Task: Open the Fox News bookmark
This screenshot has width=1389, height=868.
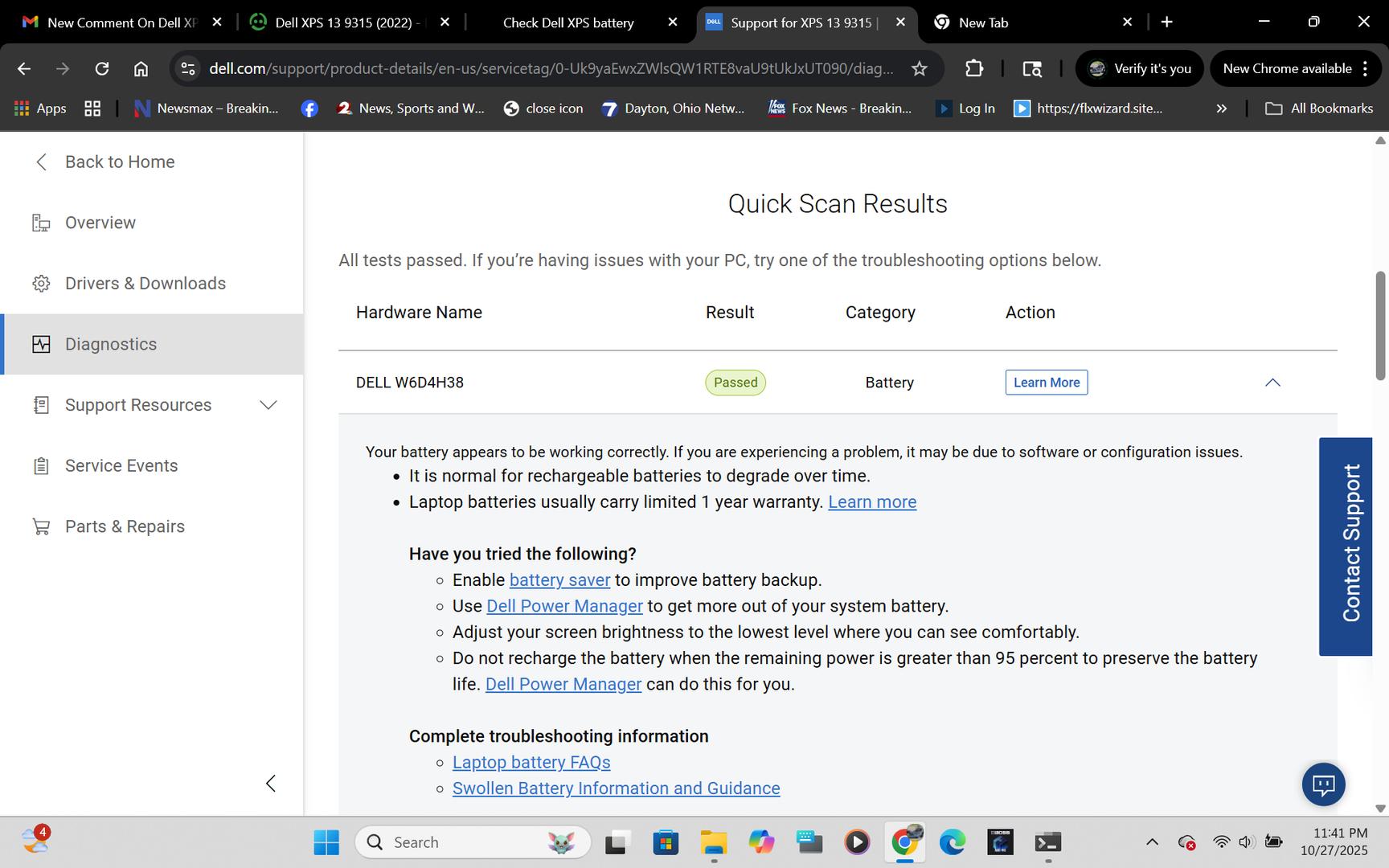Action: pyautogui.click(x=839, y=108)
